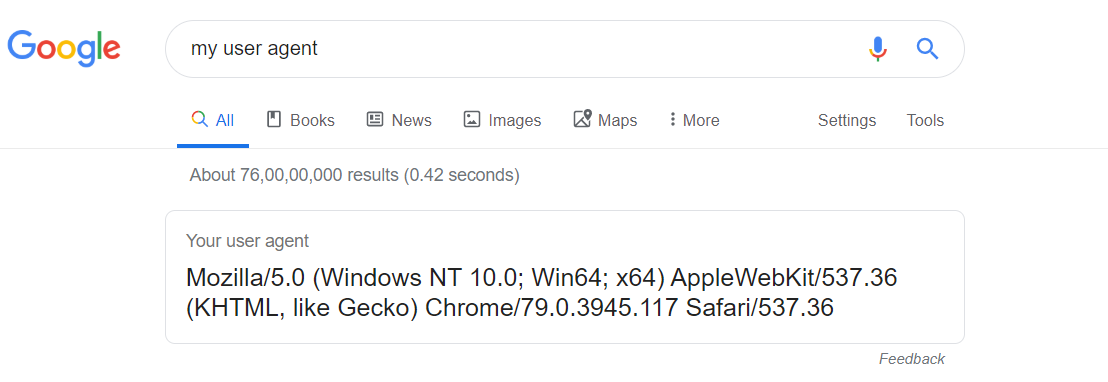This screenshot has height=382, width=1108.
Task: Select the All results tab
Action: tap(213, 120)
